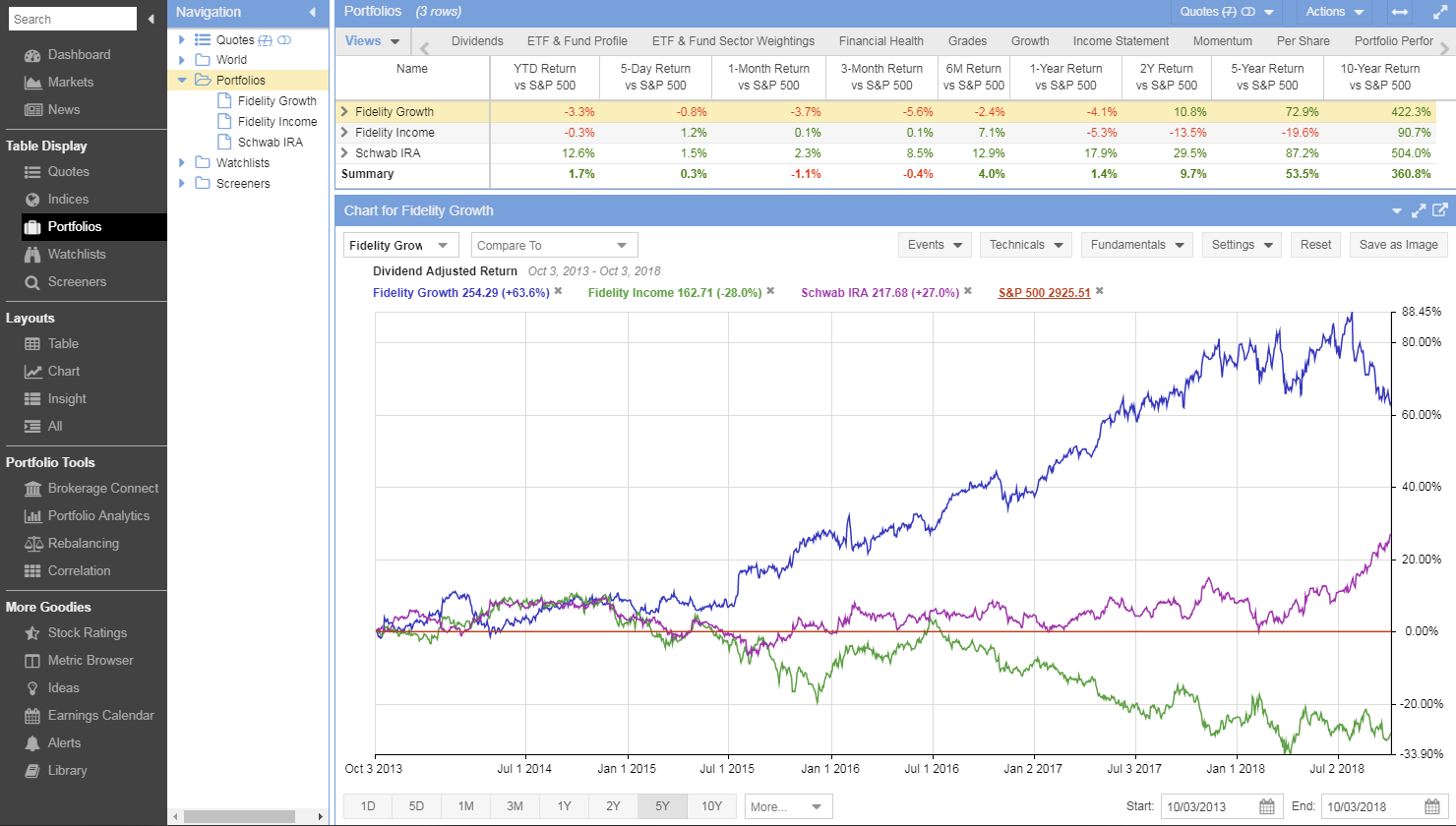This screenshot has width=1456, height=826.
Task: Switch to the Financial Health tab
Action: click(881, 41)
